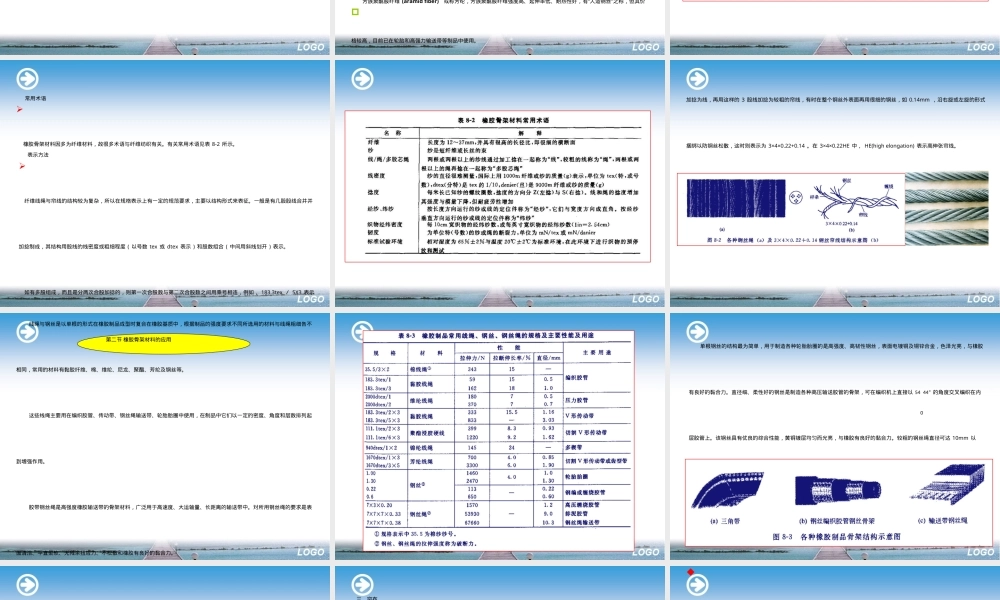1000x600 pixels.
Task: Select the yellow ellipse titled 第二节 橡胶骨架材料的应用
Action: [x=164, y=343]
